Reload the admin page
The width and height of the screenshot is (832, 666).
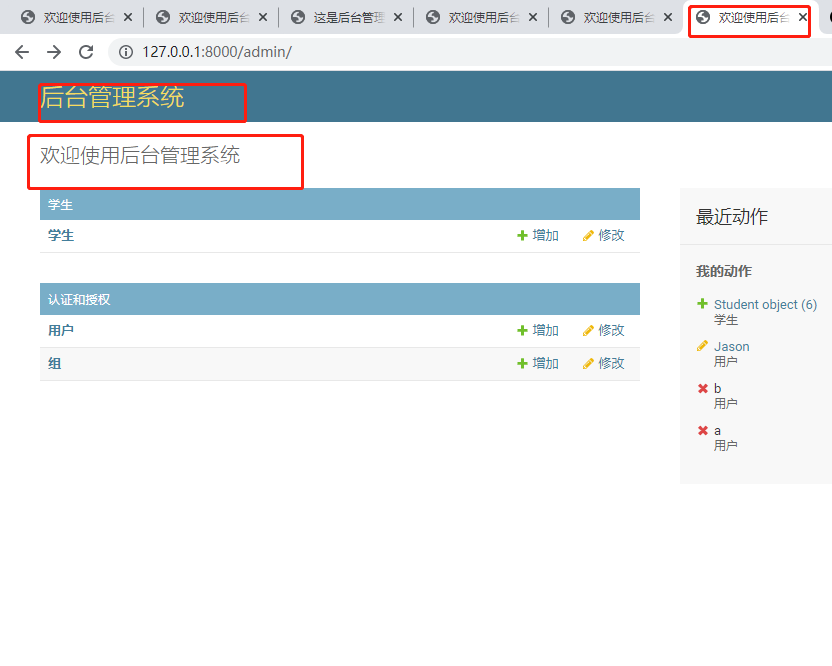click(x=86, y=52)
